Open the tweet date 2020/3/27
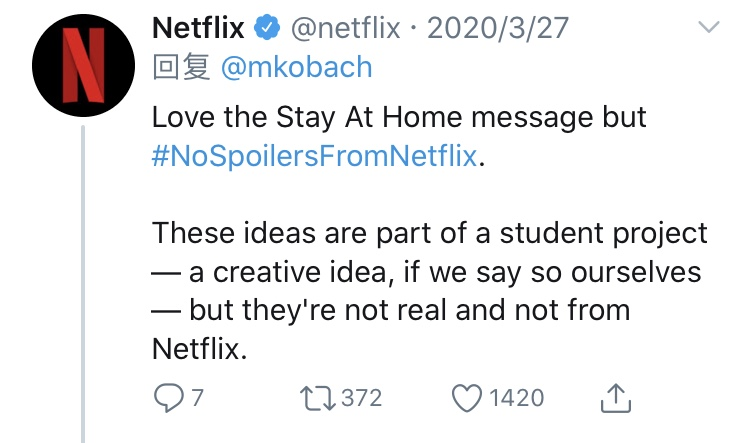This screenshot has height=443, width=750. [x=497, y=28]
